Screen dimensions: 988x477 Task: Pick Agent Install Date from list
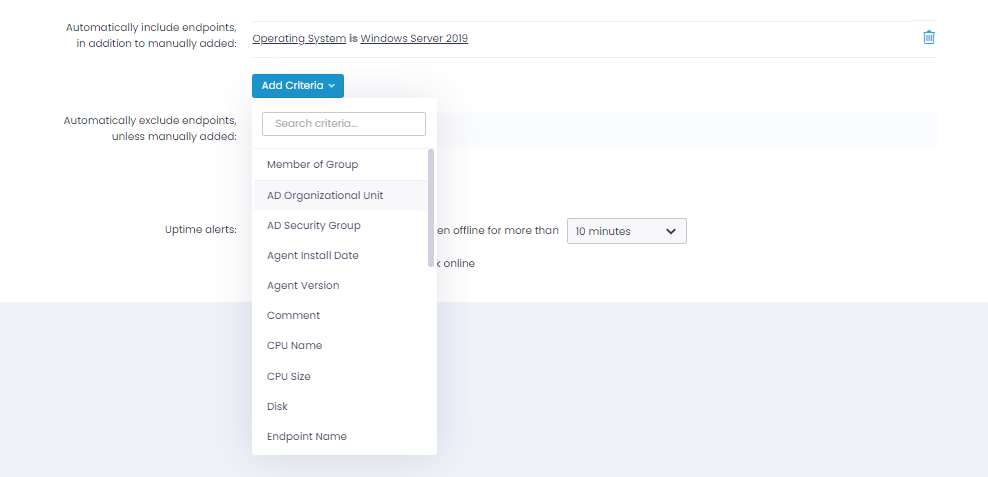pos(312,255)
